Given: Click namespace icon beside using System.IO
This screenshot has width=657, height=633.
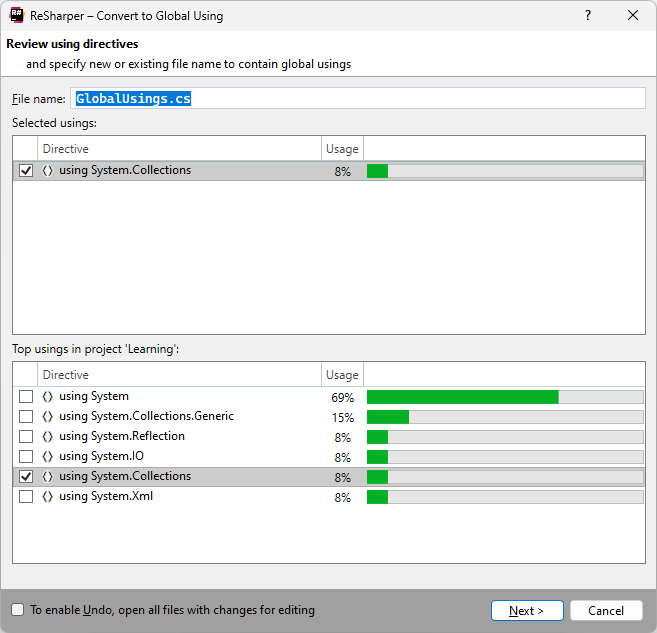Looking at the screenshot, I should (48, 457).
